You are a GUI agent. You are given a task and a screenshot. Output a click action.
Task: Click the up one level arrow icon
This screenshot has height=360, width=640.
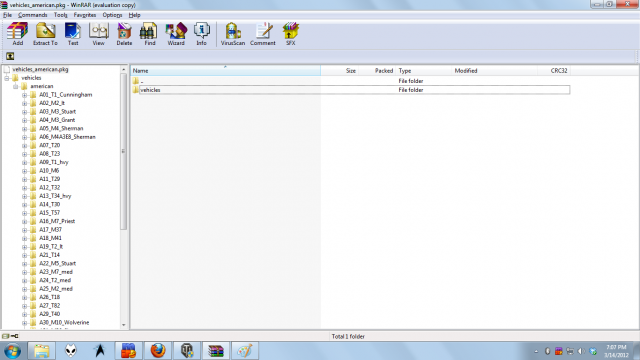tap(10, 56)
